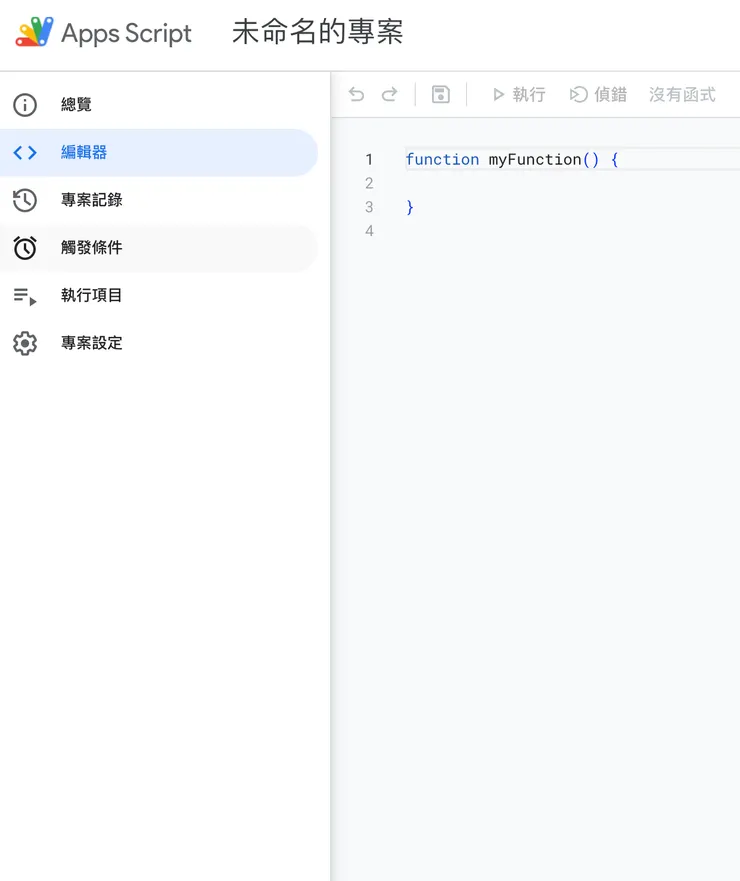Select line number 2 in the gutter
740x881 pixels.
[369, 183]
